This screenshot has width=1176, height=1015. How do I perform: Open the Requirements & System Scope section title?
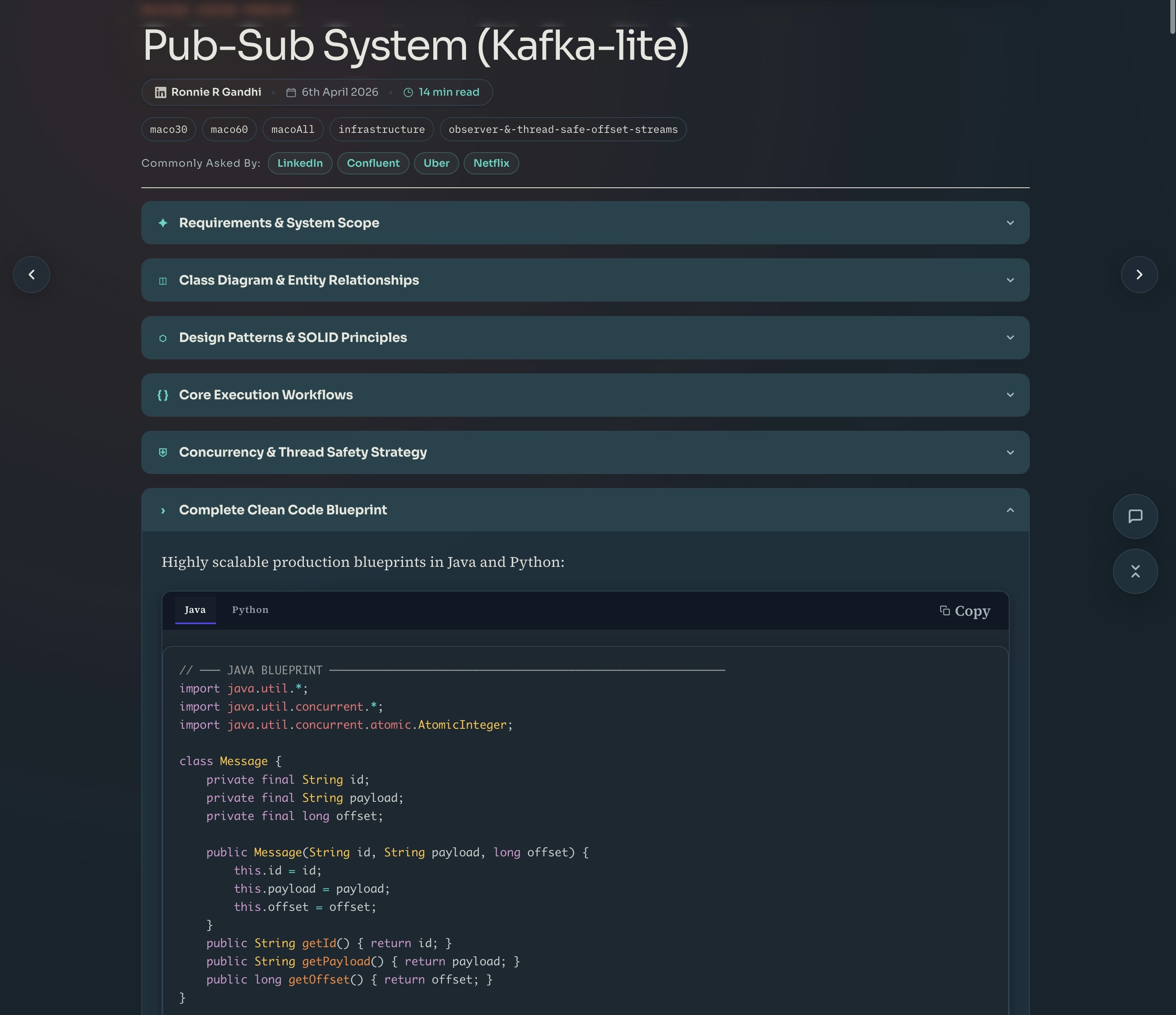tap(279, 223)
